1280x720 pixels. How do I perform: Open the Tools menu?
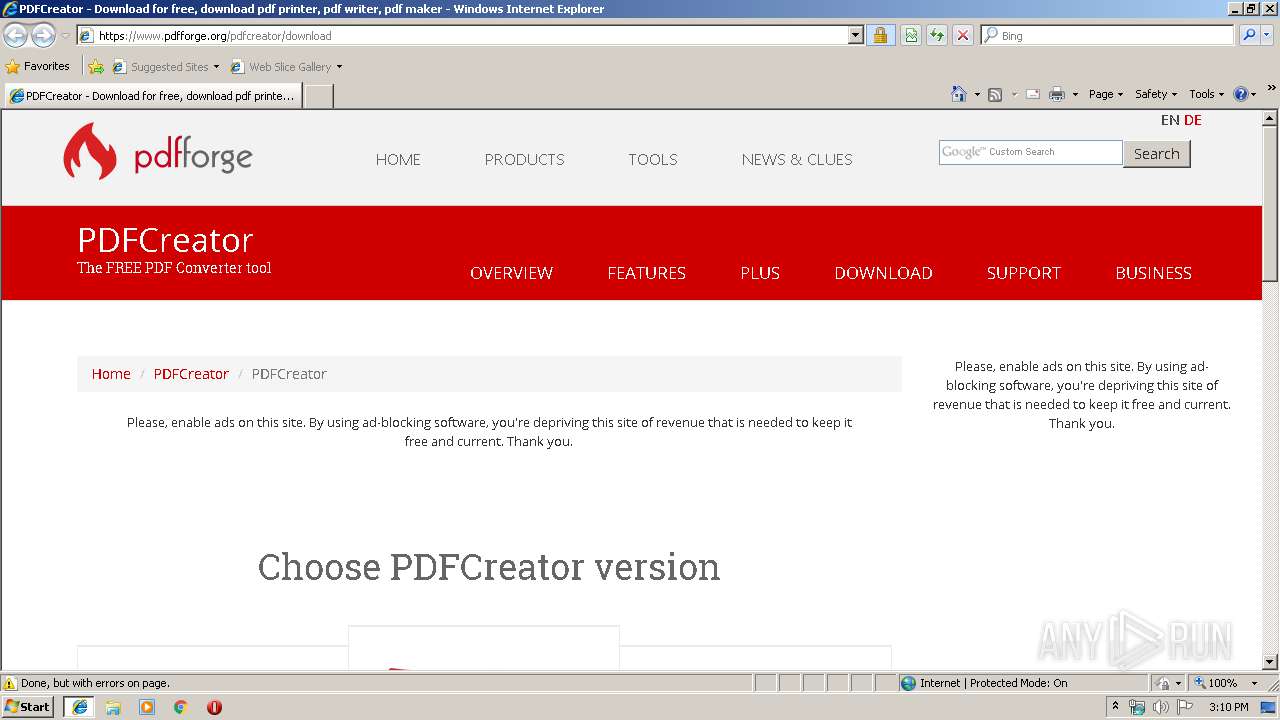point(1206,94)
